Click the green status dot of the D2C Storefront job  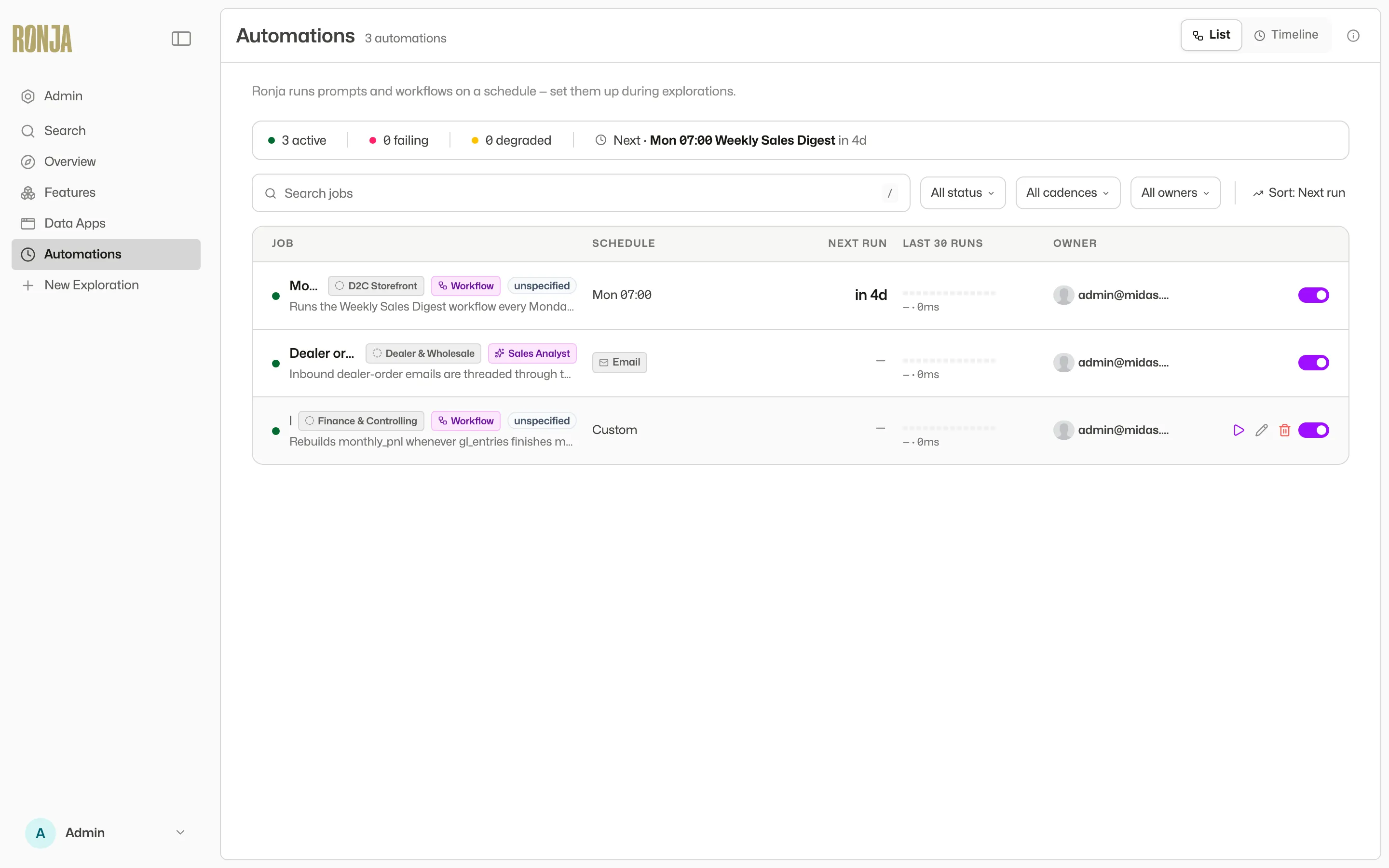point(275,296)
